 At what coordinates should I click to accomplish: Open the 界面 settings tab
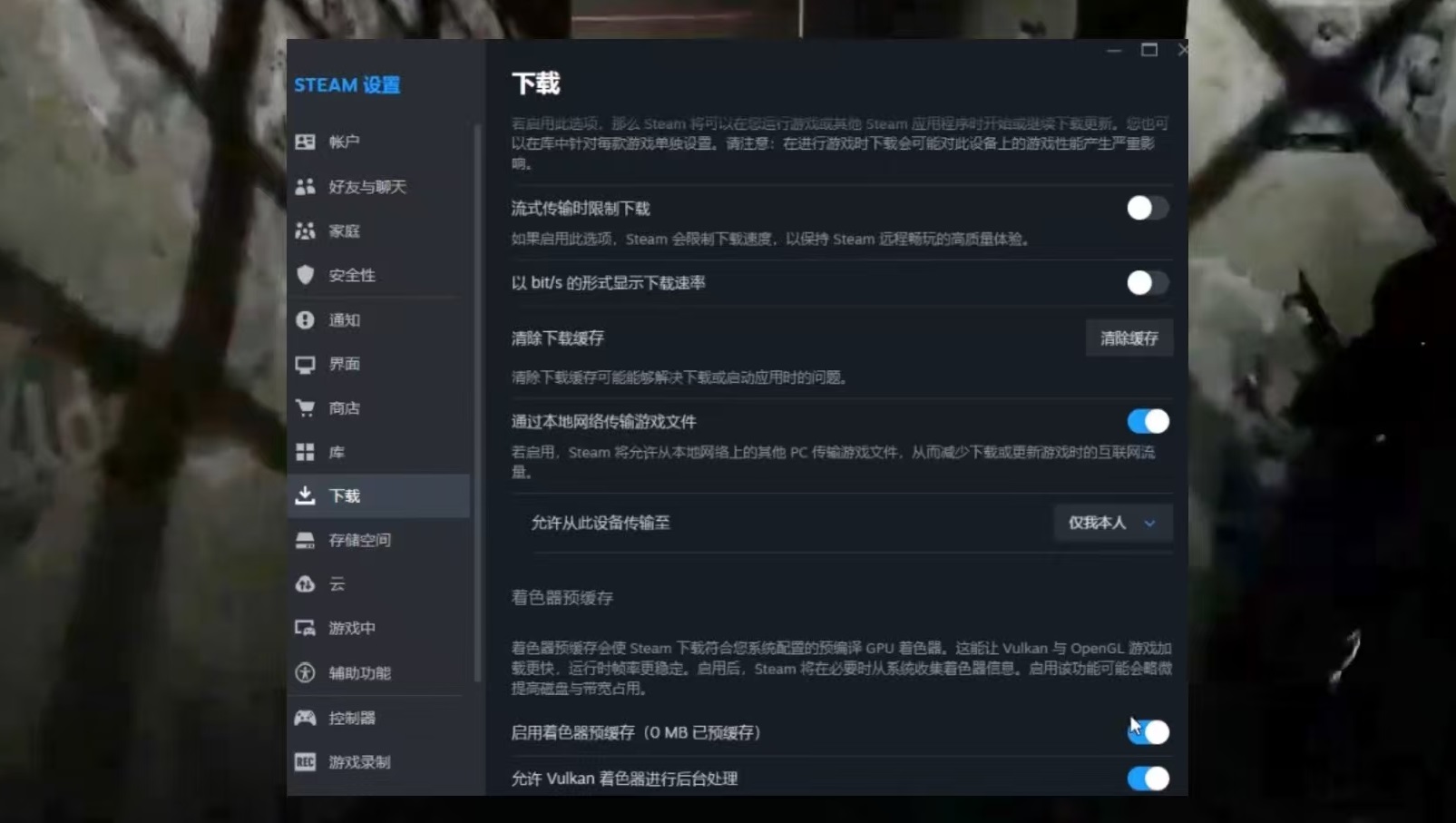click(344, 364)
